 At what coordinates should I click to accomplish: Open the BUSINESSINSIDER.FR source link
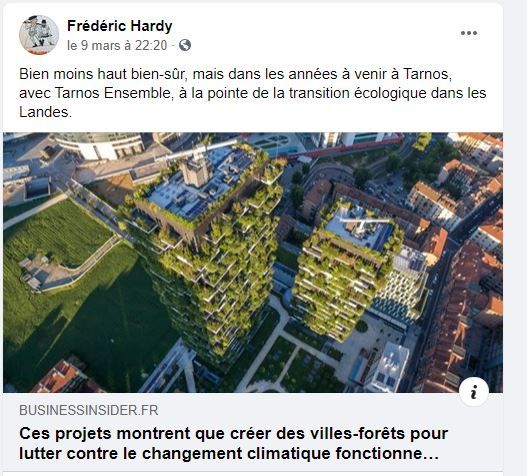click(89, 410)
